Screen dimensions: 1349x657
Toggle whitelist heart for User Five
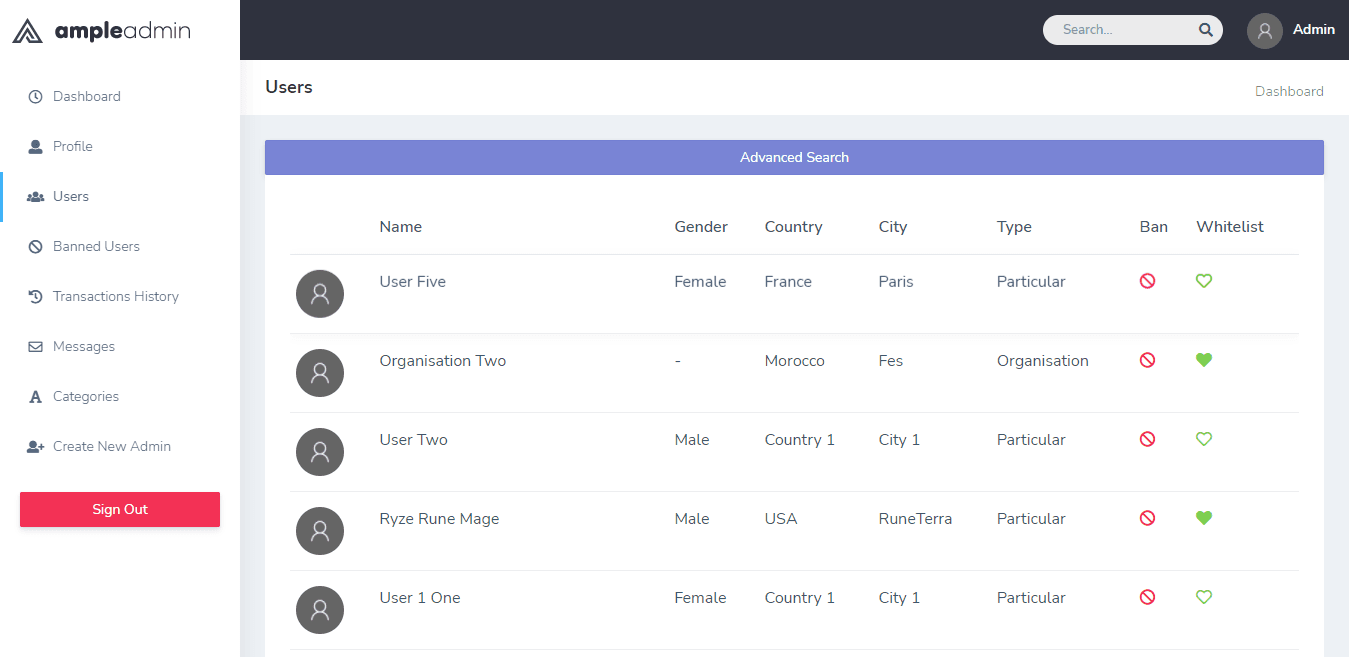pyautogui.click(x=1203, y=281)
